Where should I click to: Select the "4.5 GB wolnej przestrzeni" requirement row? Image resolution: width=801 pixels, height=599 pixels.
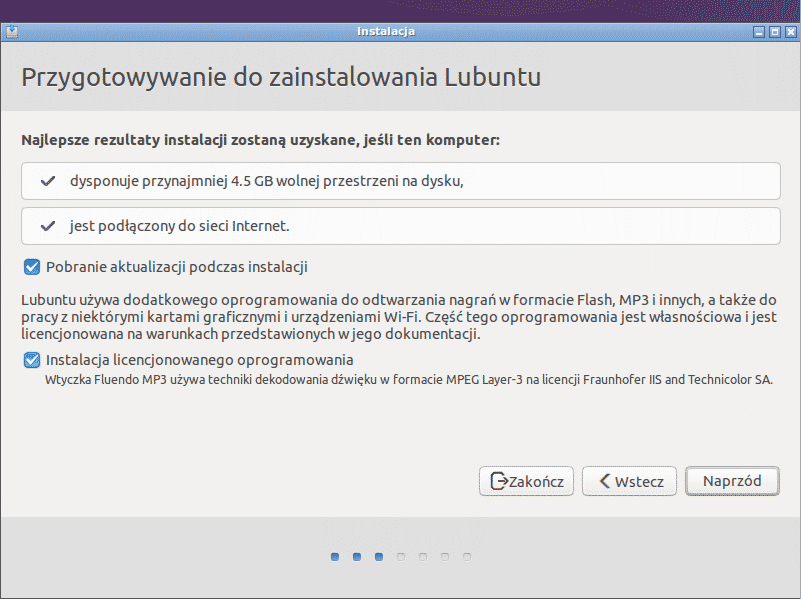400,181
